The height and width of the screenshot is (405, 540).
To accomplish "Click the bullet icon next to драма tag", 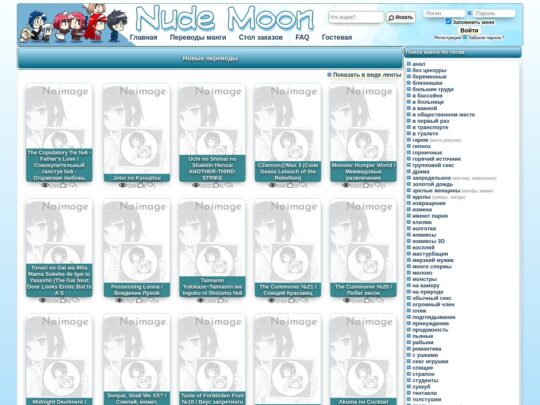I will [x=409, y=171].
